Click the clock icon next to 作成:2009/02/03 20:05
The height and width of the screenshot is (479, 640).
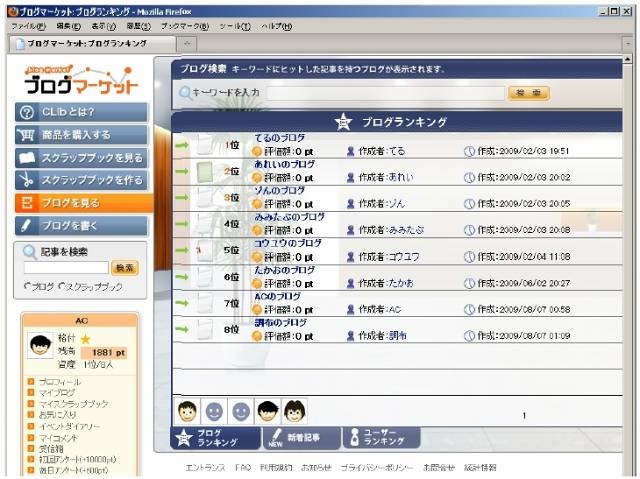click(x=469, y=204)
